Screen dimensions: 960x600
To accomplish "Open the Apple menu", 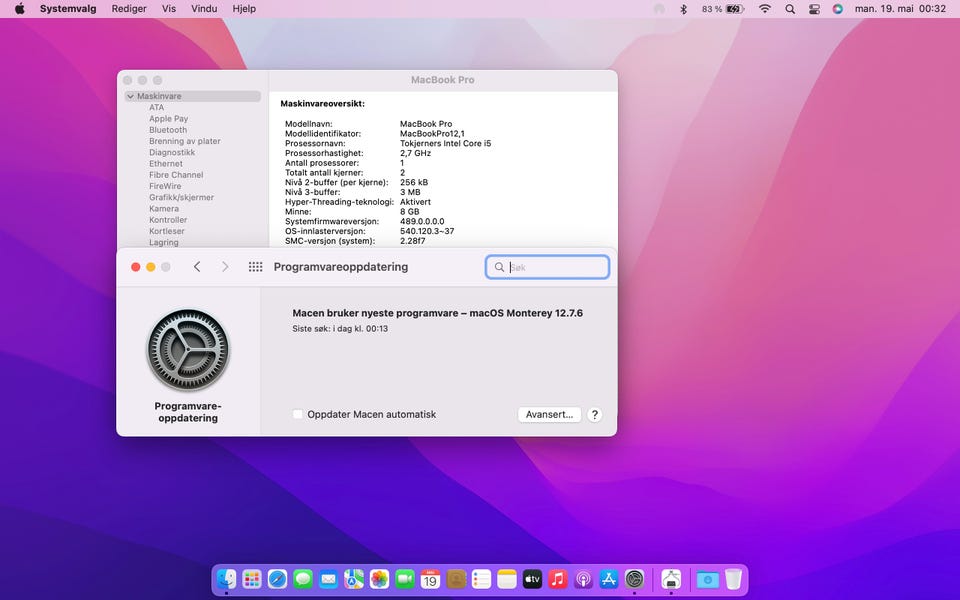I will click(x=19, y=9).
